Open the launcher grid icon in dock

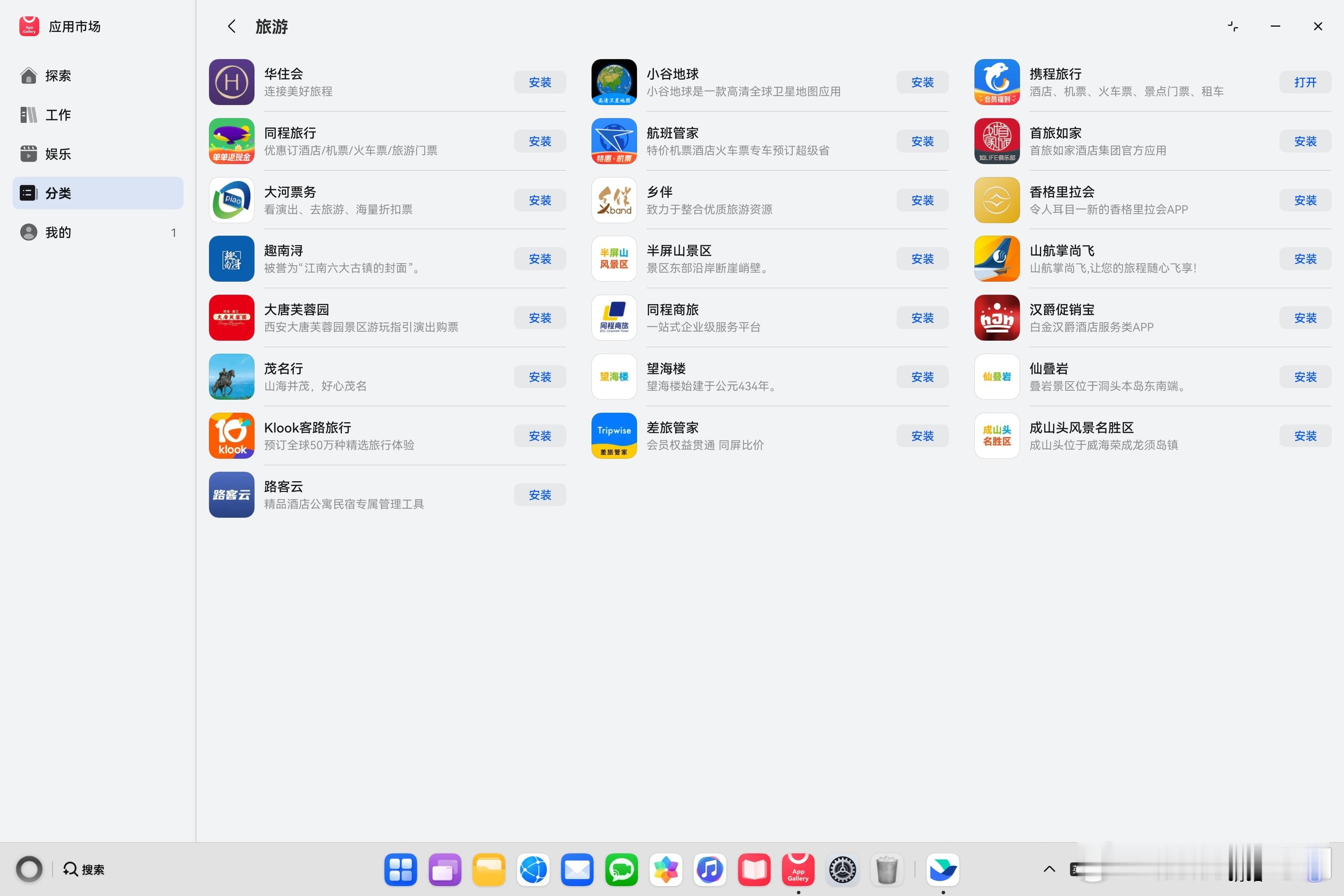click(401, 869)
